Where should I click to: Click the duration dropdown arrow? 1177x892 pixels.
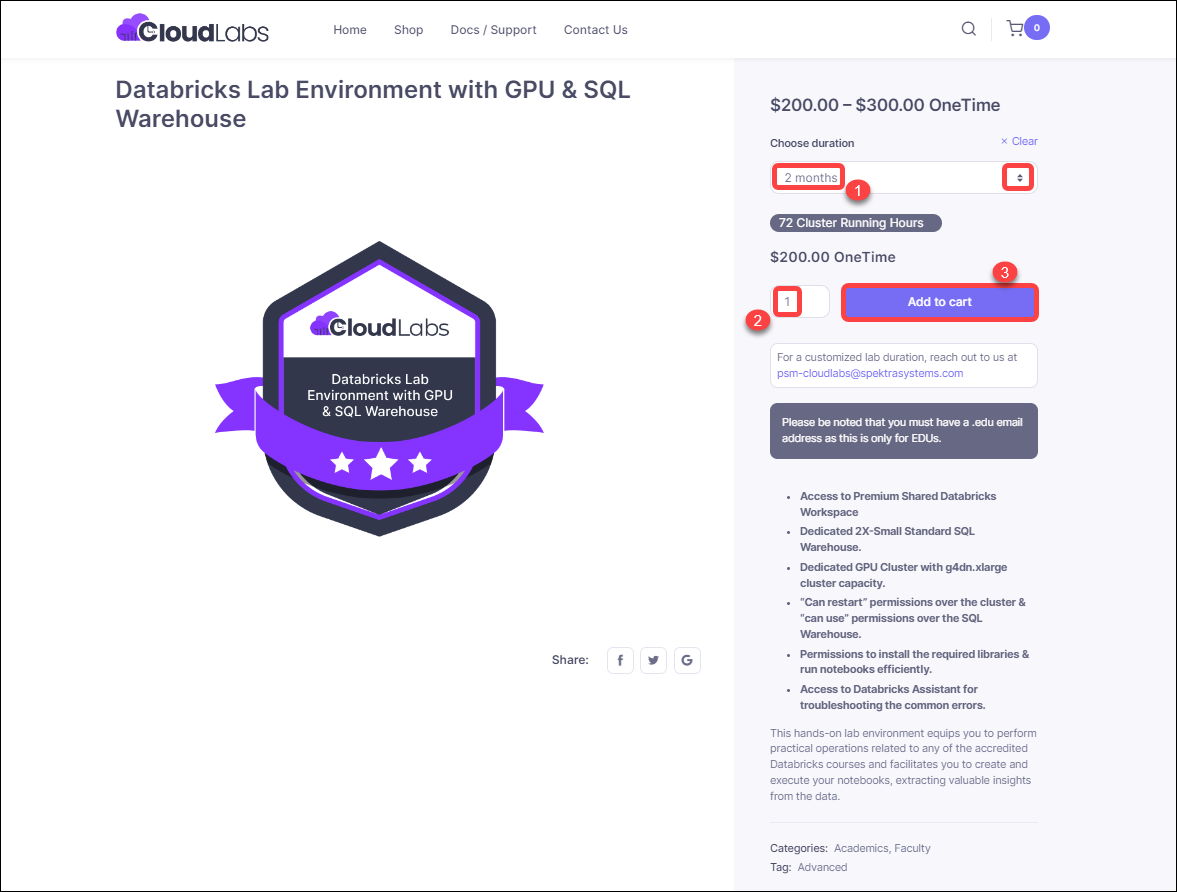pyautogui.click(x=1019, y=178)
